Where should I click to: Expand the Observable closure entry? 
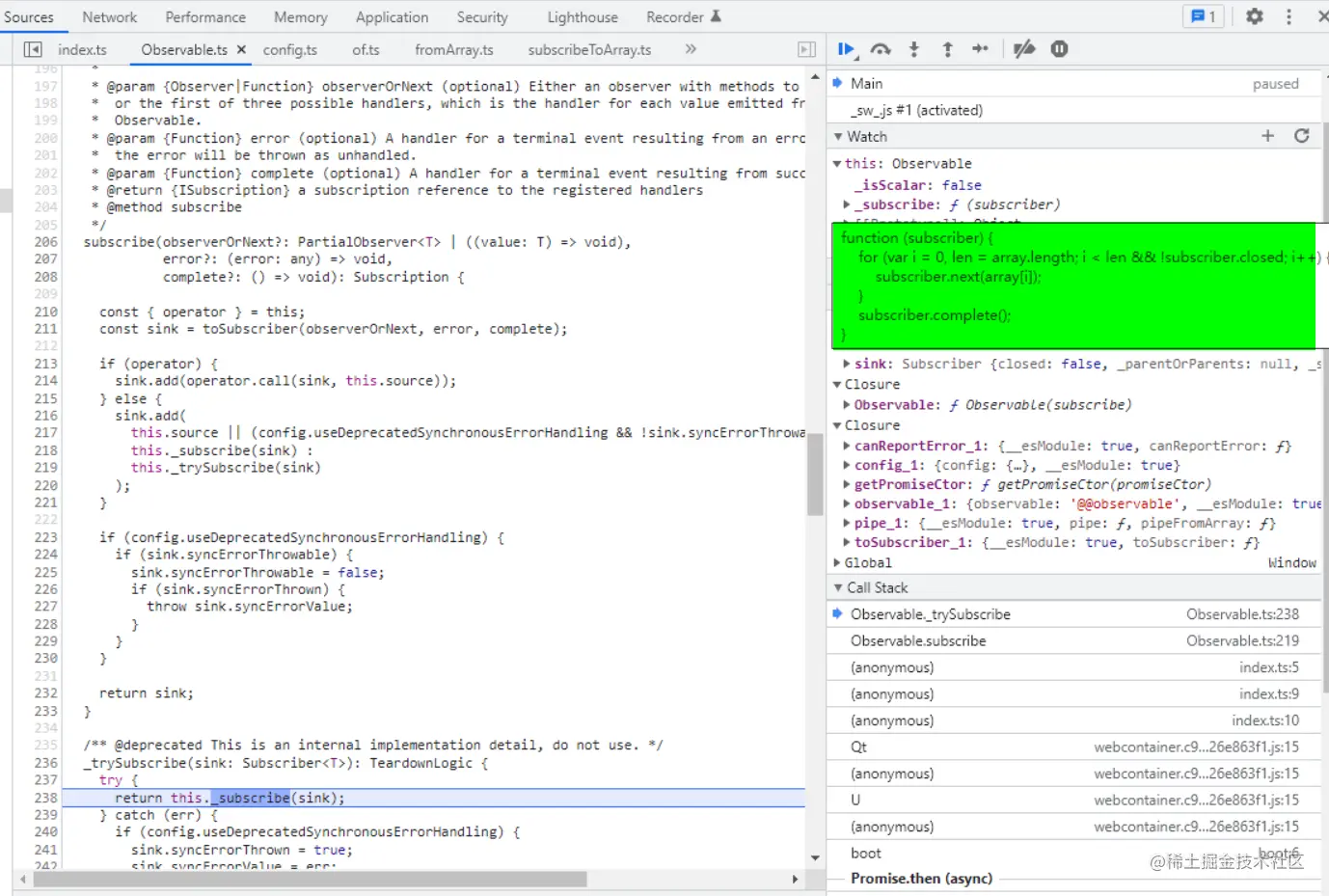tap(847, 405)
